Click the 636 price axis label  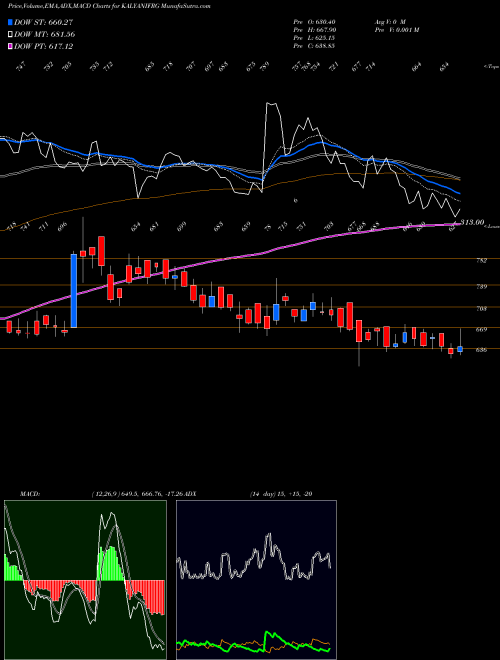[x=481, y=350]
